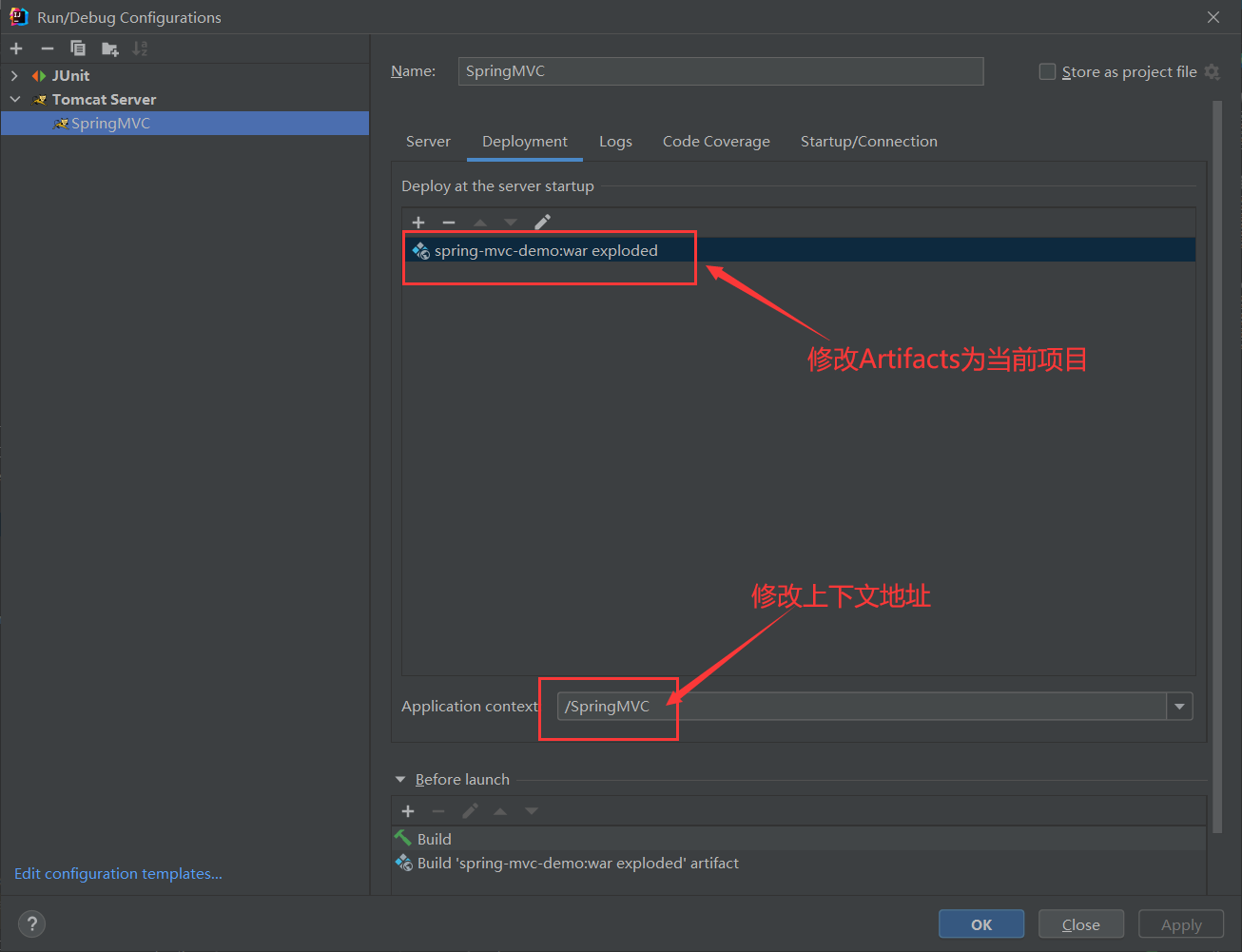Click hammer icon of Build task
This screenshot has width=1242, height=952.
click(403, 838)
